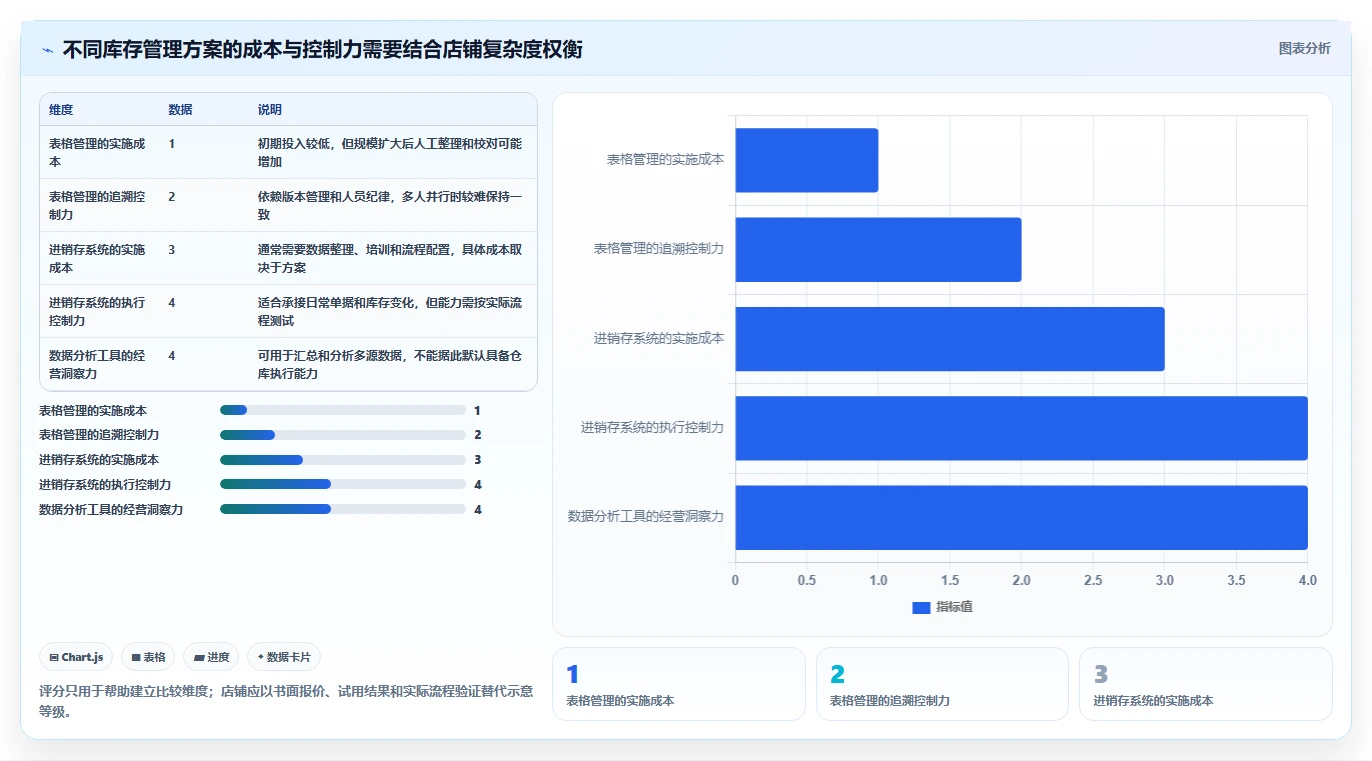Click description starting with 通常需要数据整理
The image size is (1372, 761).
[390, 258]
